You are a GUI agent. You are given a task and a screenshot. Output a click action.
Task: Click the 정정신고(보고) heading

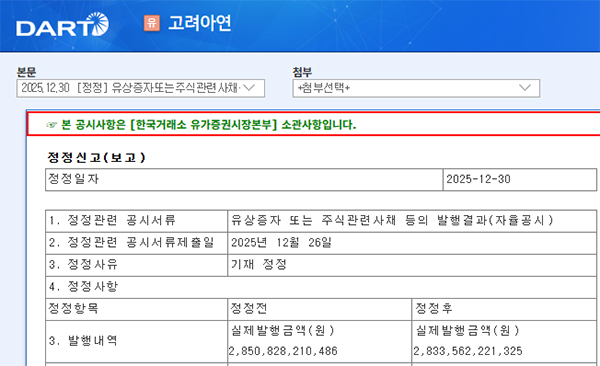pos(96,157)
